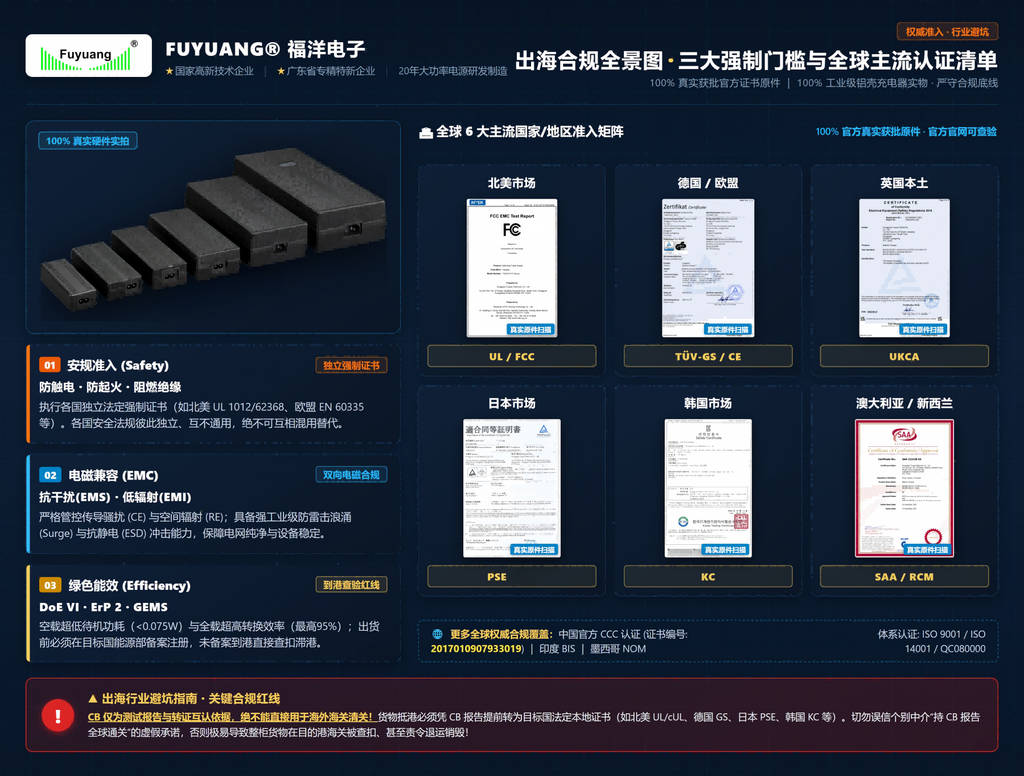Click the 绿色能效 (Efficiency) title
This screenshot has height=776, width=1024.
point(129,585)
